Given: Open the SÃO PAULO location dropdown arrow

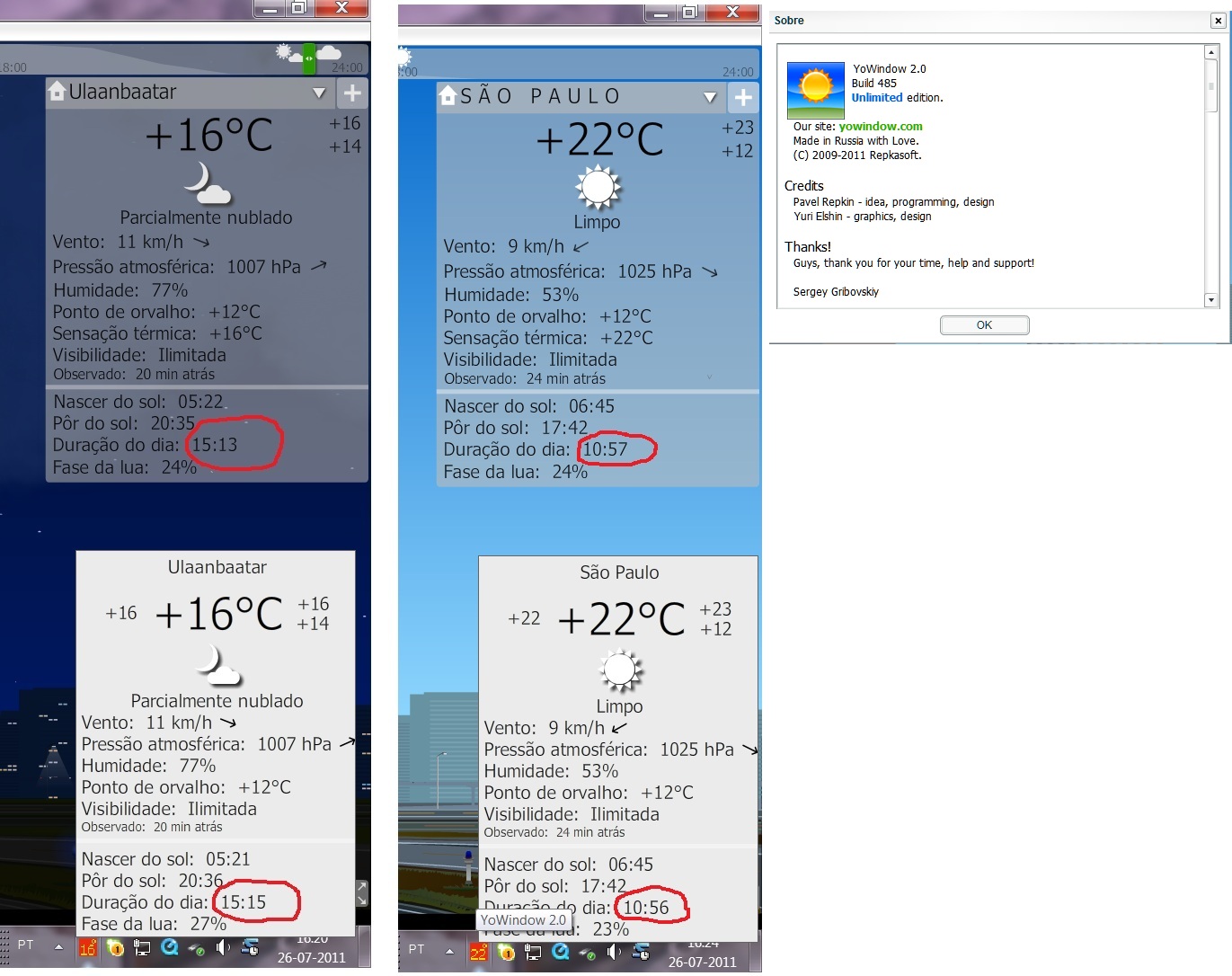Looking at the screenshot, I should click(x=710, y=97).
